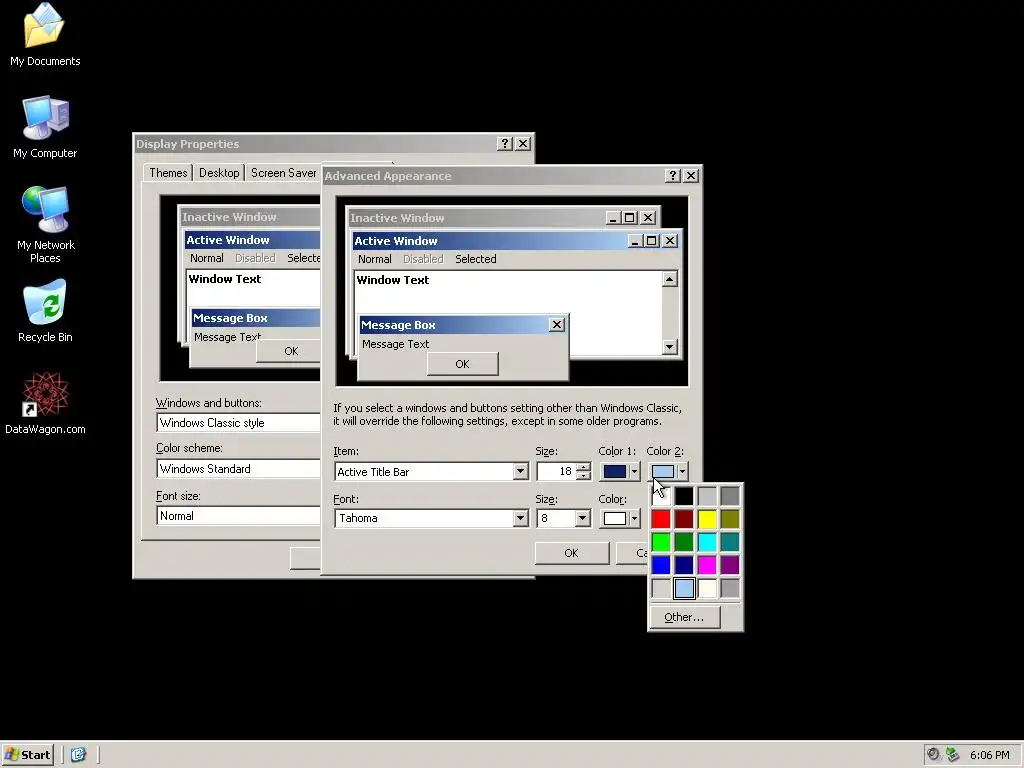This screenshot has height=768, width=1024.
Task: Pick magenta in the color palette
Action: (x=707, y=565)
